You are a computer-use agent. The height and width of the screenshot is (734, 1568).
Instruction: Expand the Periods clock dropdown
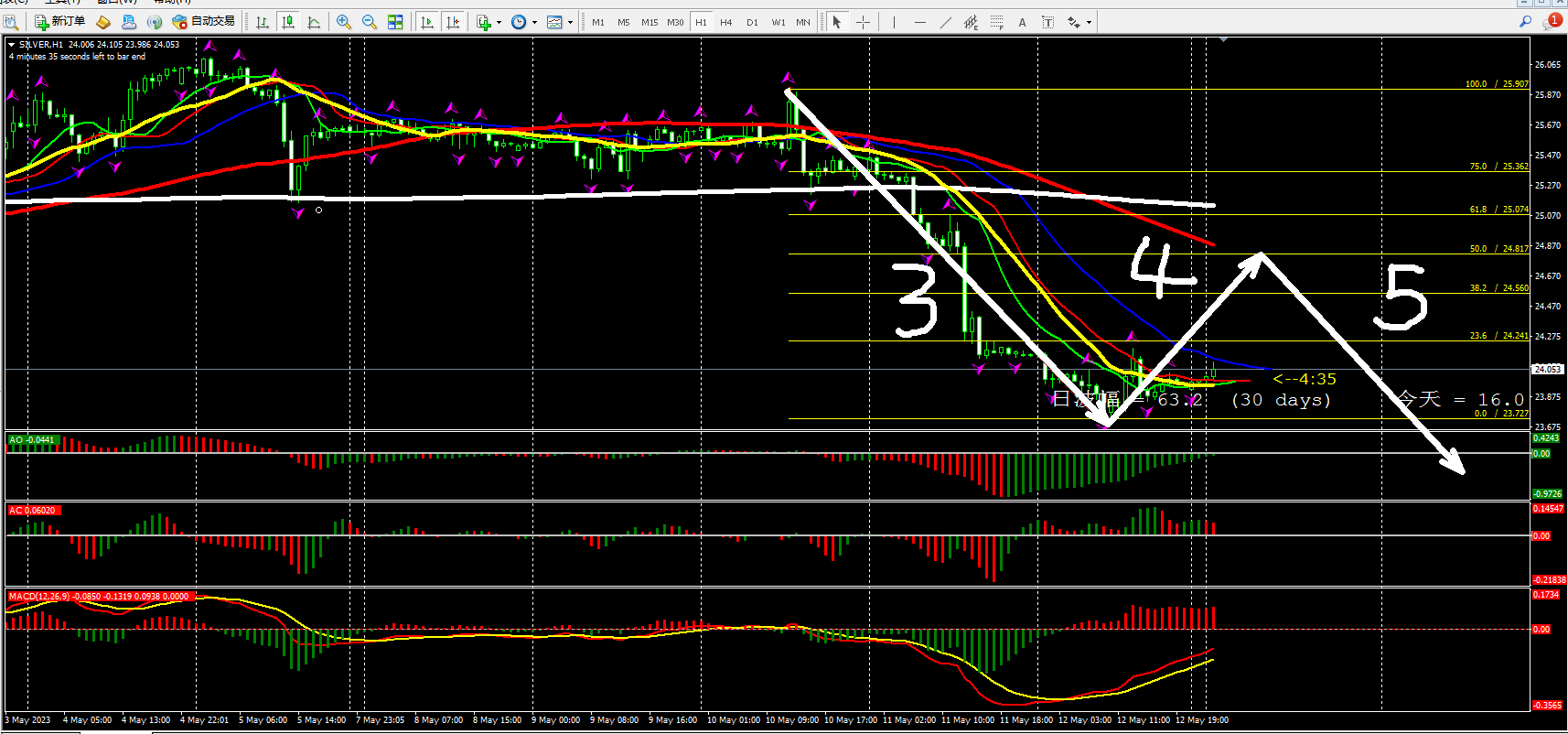pos(534,22)
